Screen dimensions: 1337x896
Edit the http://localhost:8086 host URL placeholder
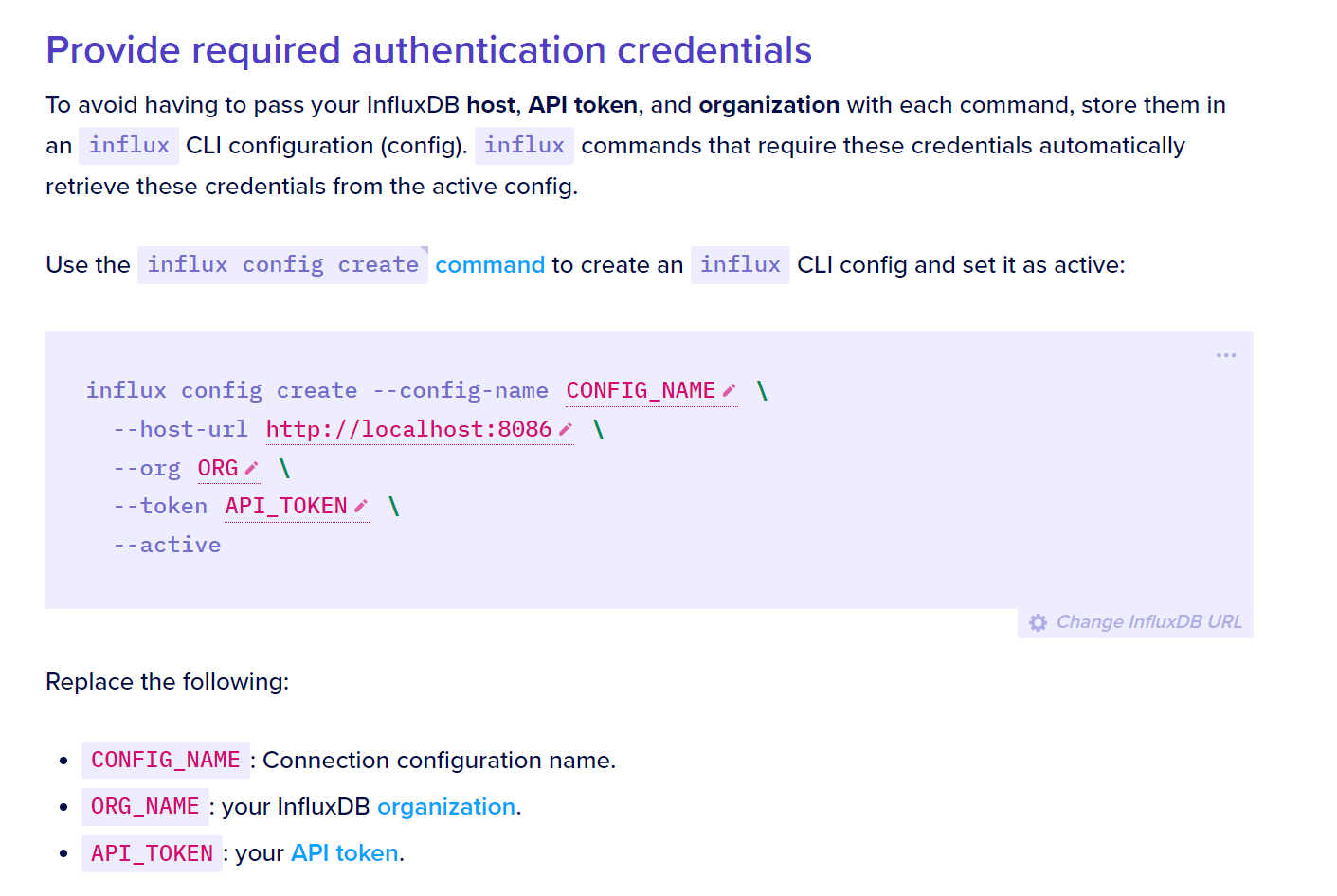point(408,429)
